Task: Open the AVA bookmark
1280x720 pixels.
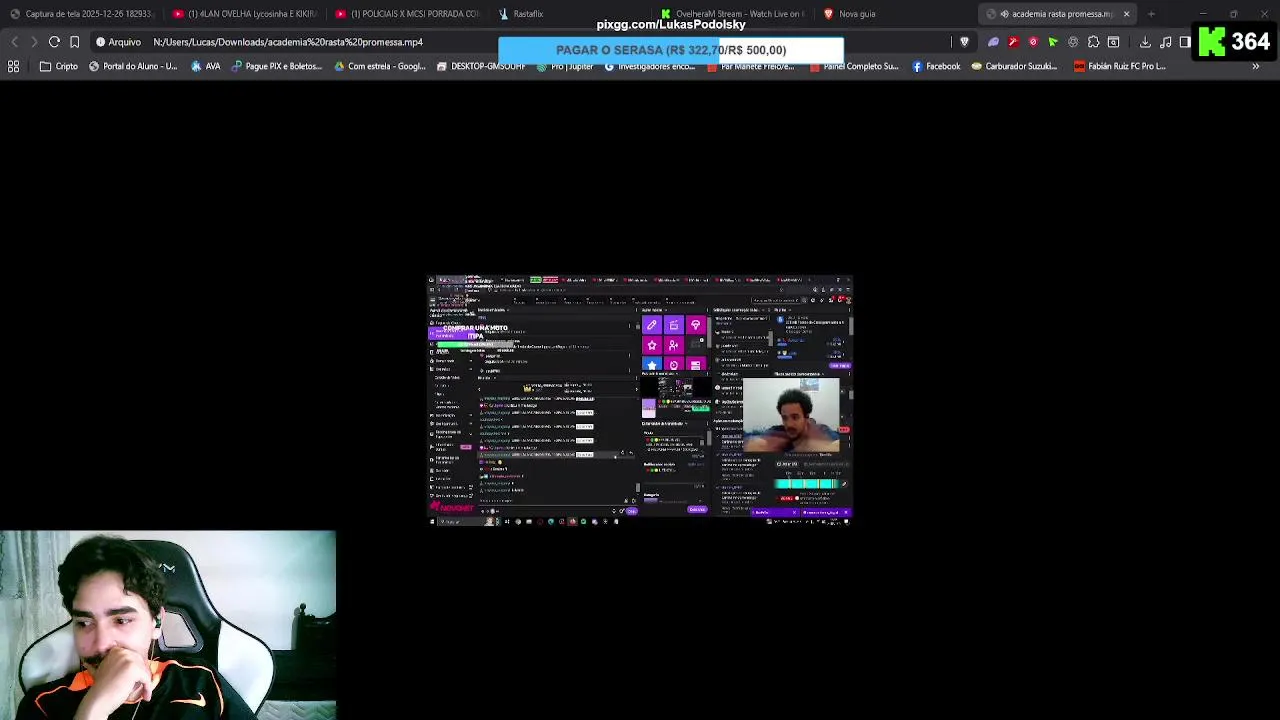Action: click(x=205, y=66)
